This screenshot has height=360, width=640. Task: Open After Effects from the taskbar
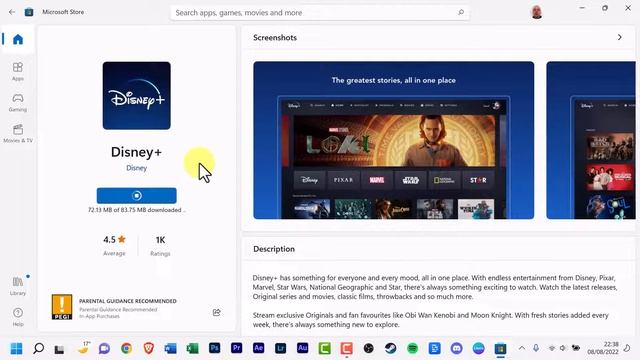258,348
